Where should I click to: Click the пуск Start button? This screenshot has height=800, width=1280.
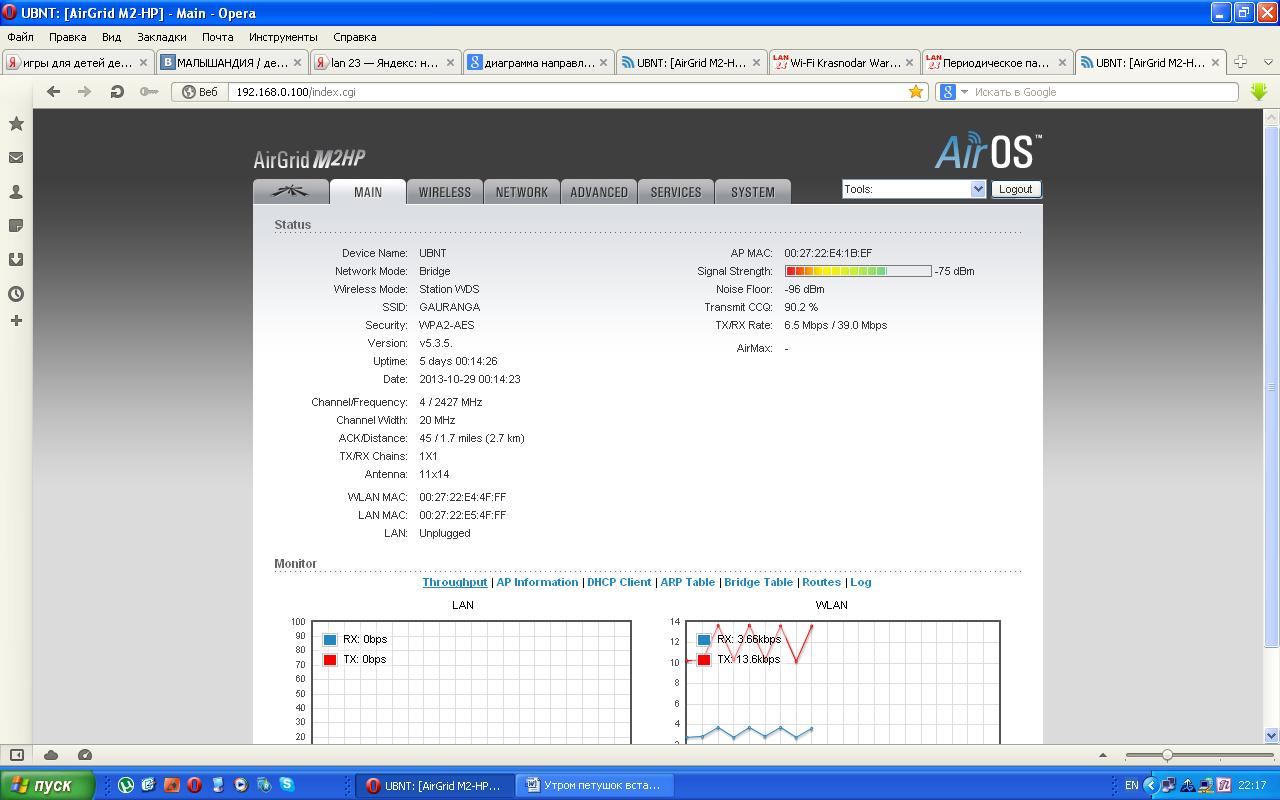[x=47, y=785]
